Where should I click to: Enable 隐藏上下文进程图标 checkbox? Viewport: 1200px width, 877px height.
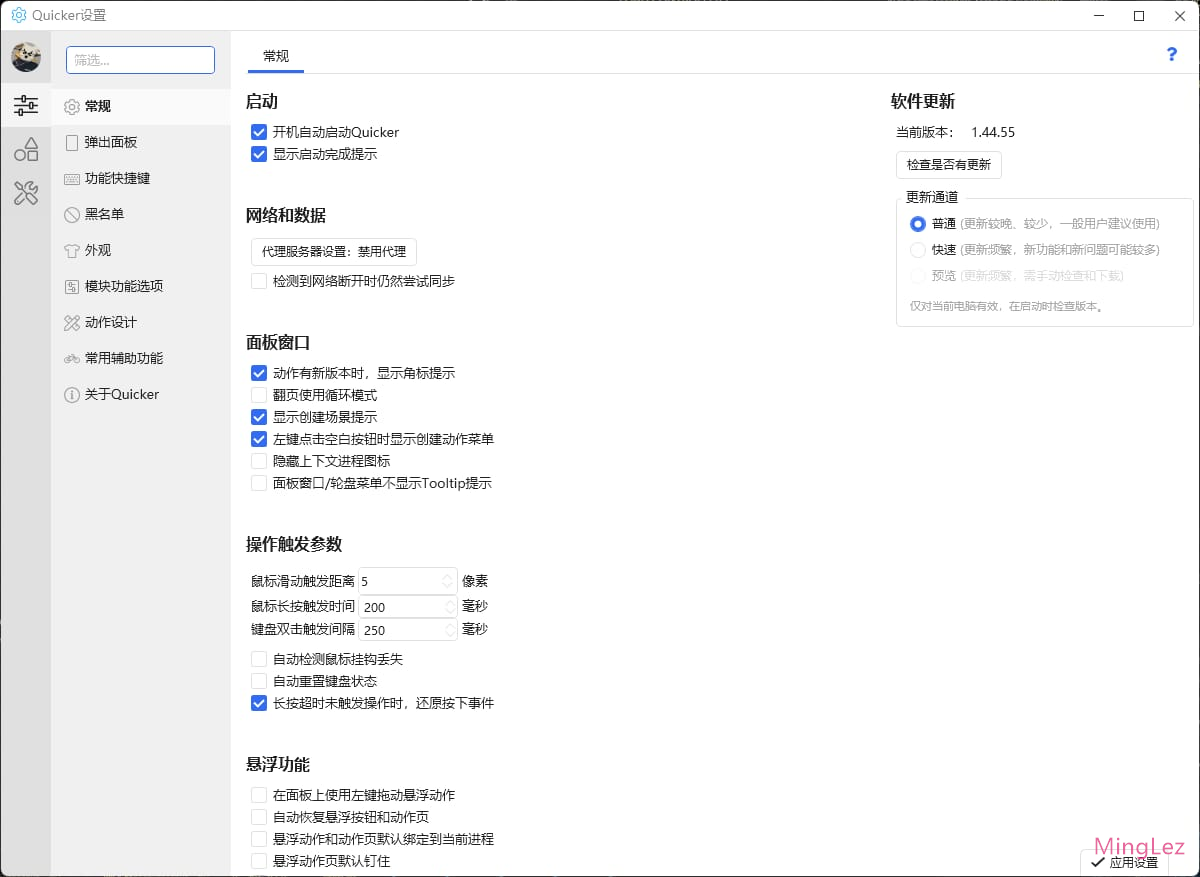[259, 461]
